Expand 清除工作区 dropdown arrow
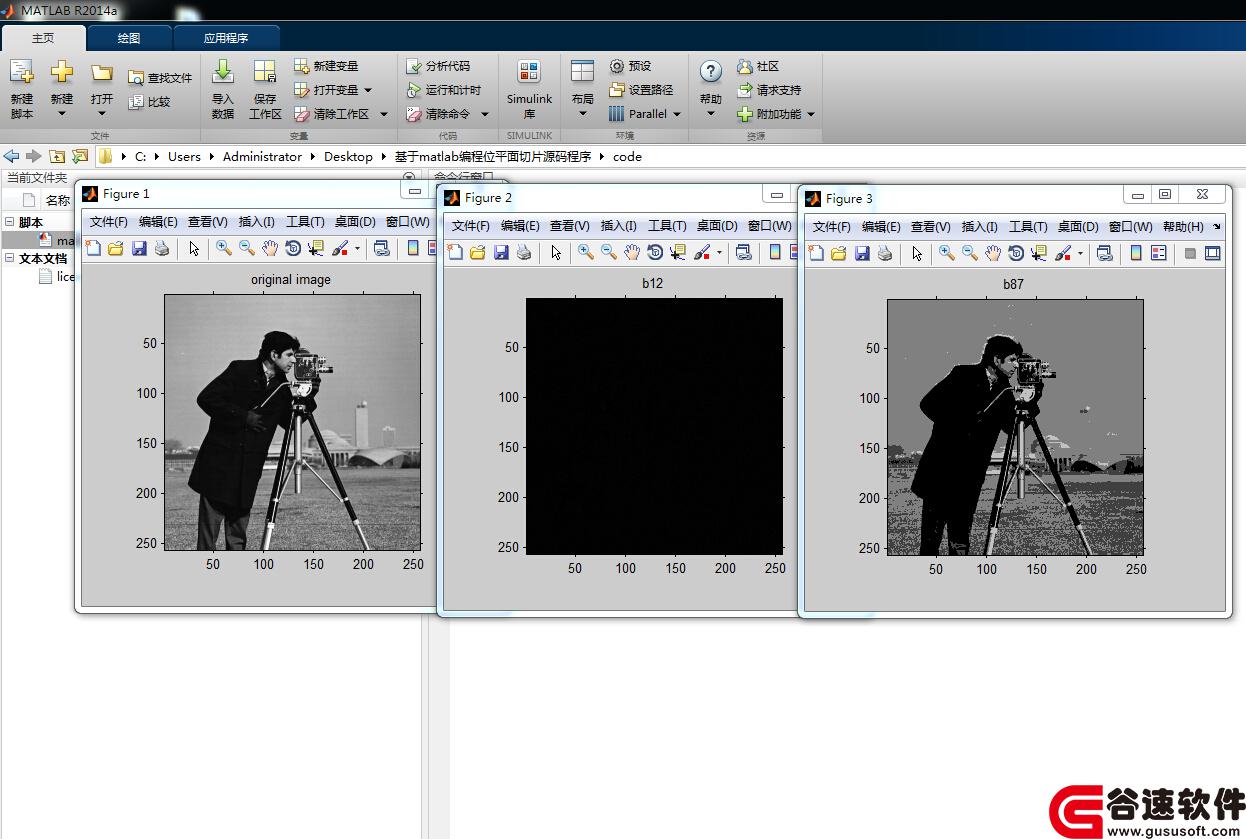The height and width of the screenshot is (839, 1246). [383, 114]
